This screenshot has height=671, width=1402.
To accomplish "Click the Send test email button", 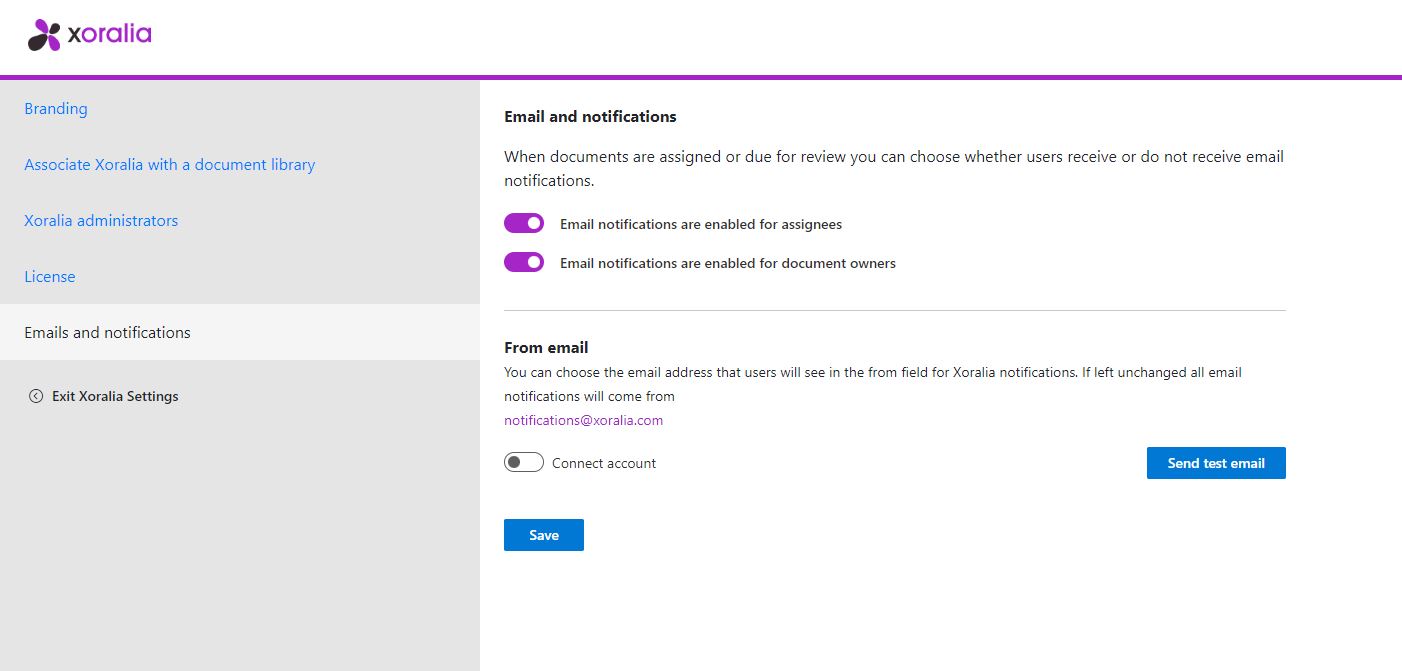I will click(1216, 463).
